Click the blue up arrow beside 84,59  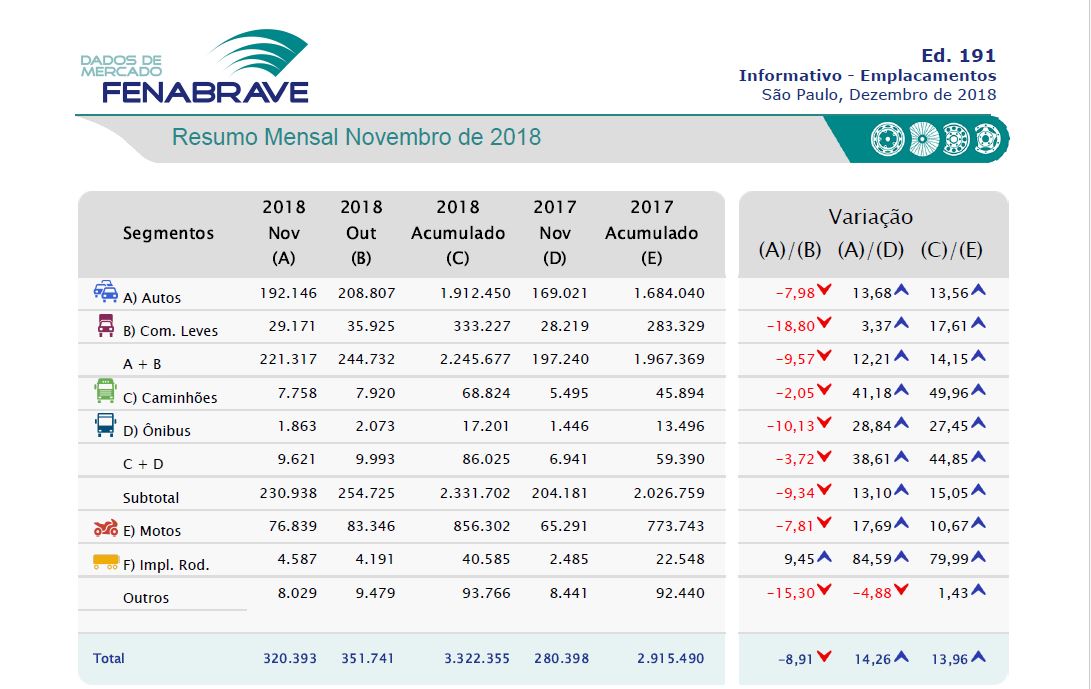point(901,556)
